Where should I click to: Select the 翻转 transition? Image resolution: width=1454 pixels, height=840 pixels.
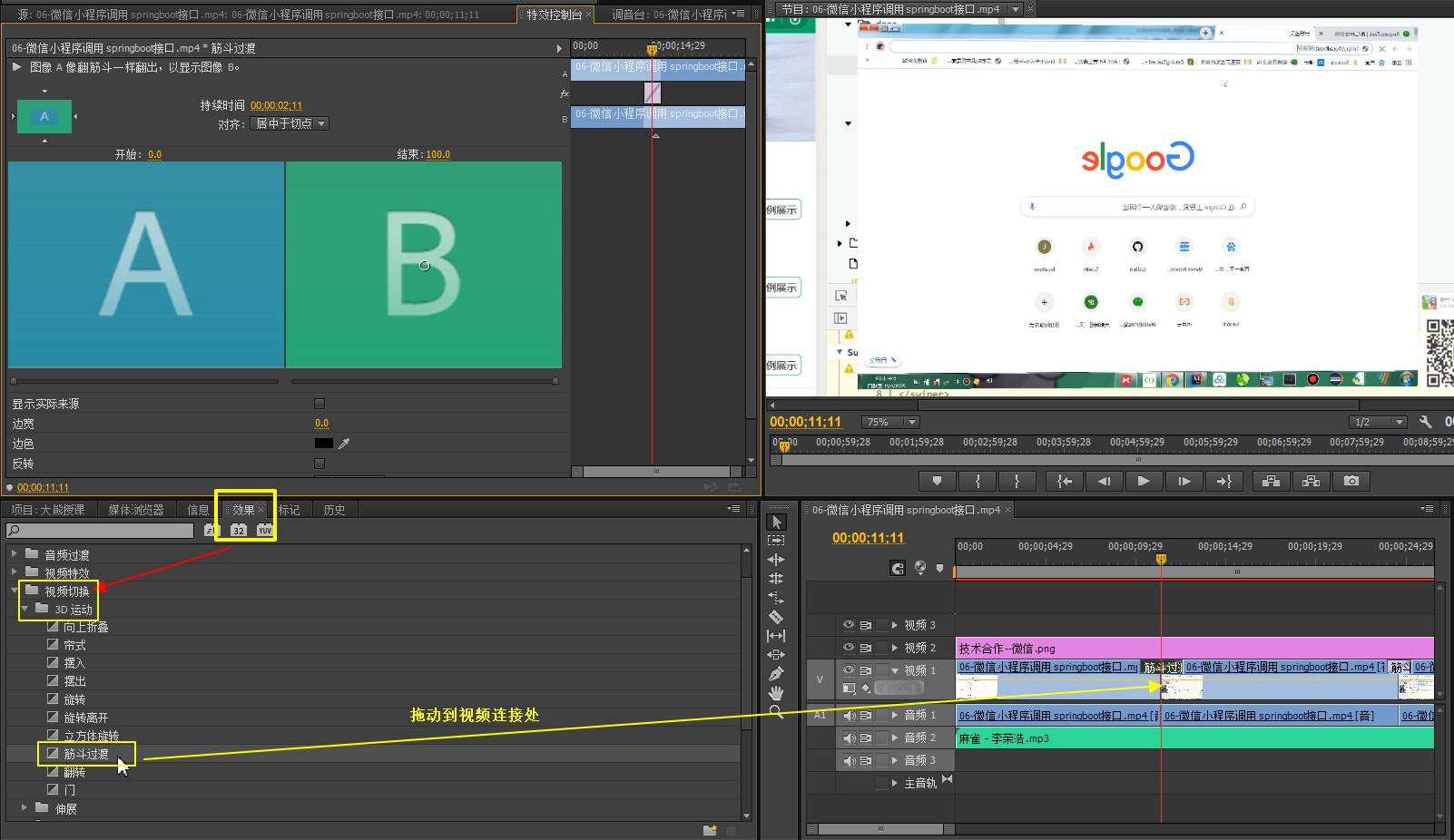[74, 772]
